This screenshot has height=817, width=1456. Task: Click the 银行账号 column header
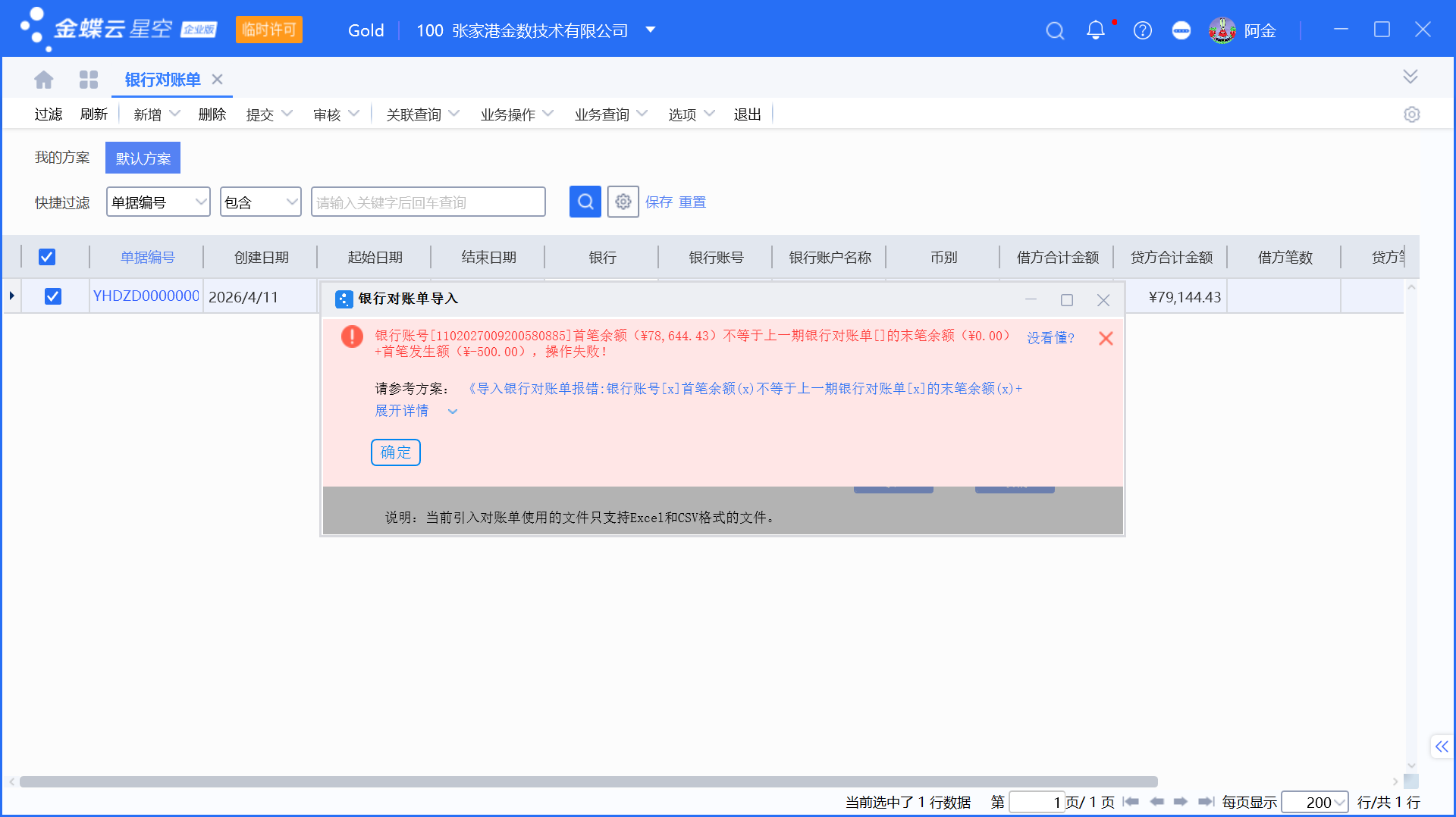[716, 257]
